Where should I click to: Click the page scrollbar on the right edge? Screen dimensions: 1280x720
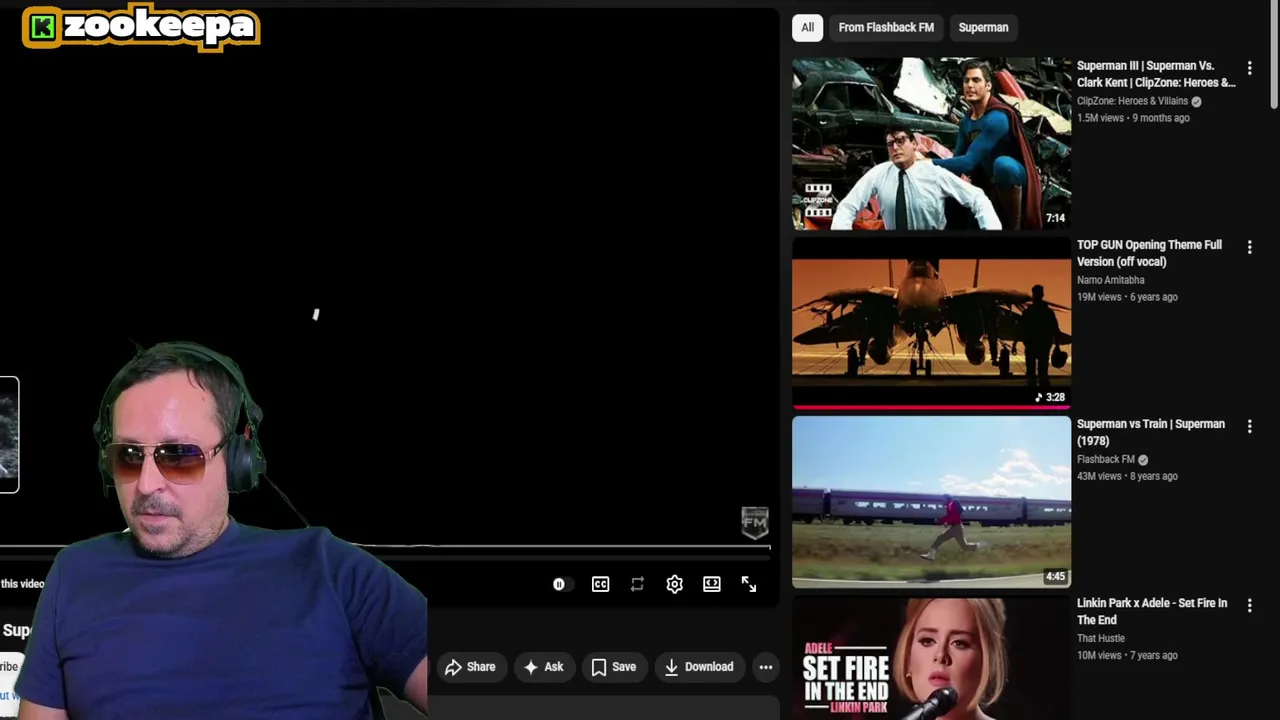(x=1275, y=55)
